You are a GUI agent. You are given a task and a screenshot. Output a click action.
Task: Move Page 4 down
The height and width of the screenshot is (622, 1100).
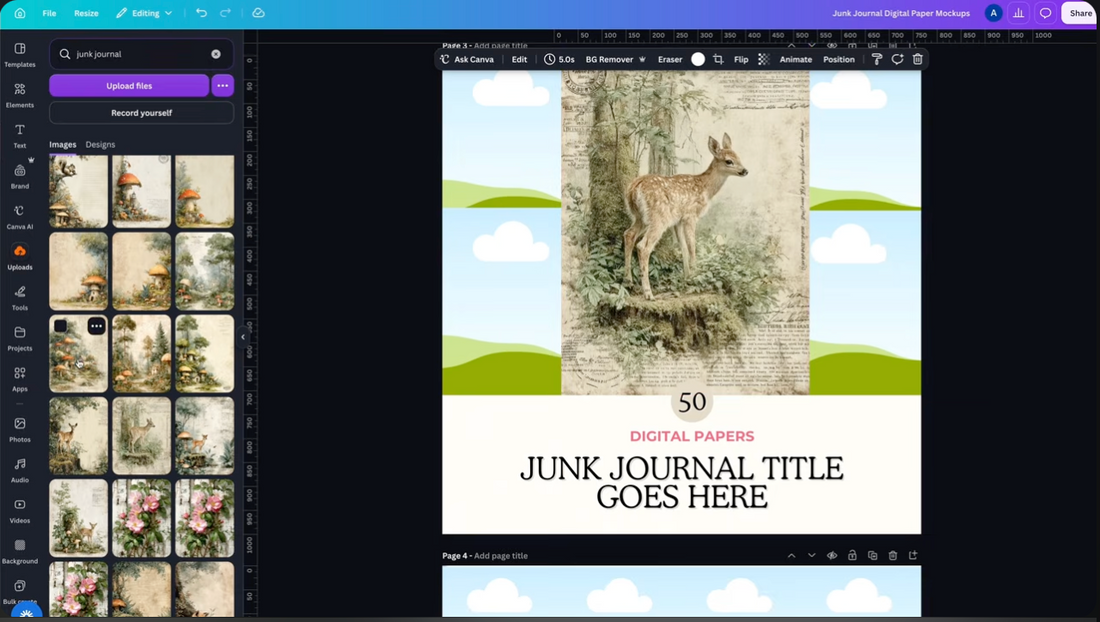[x=812, y=555]
